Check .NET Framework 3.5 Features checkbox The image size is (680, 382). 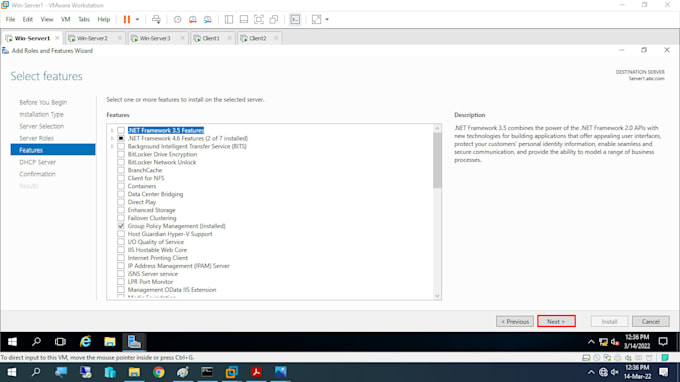coord(121,131)
